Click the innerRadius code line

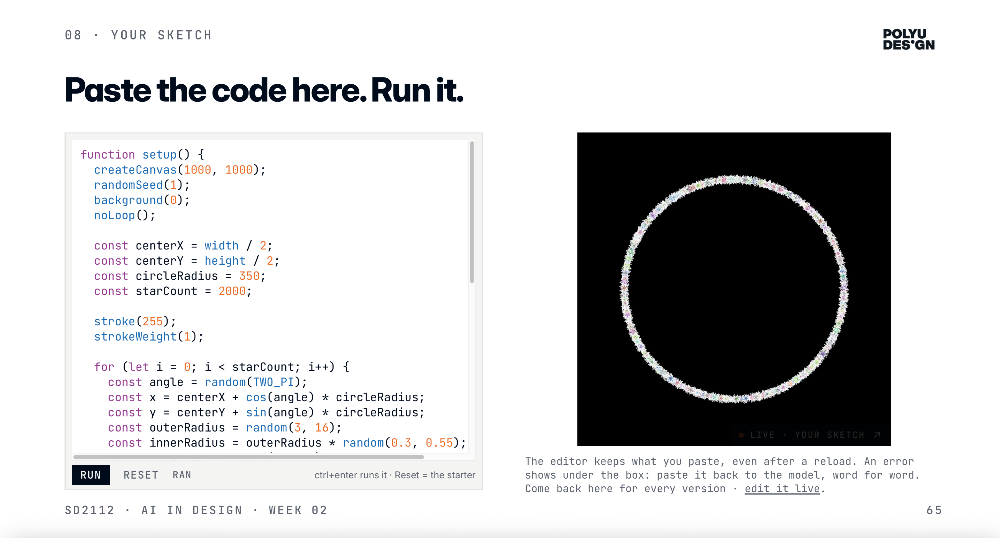(x=286, y=443)
